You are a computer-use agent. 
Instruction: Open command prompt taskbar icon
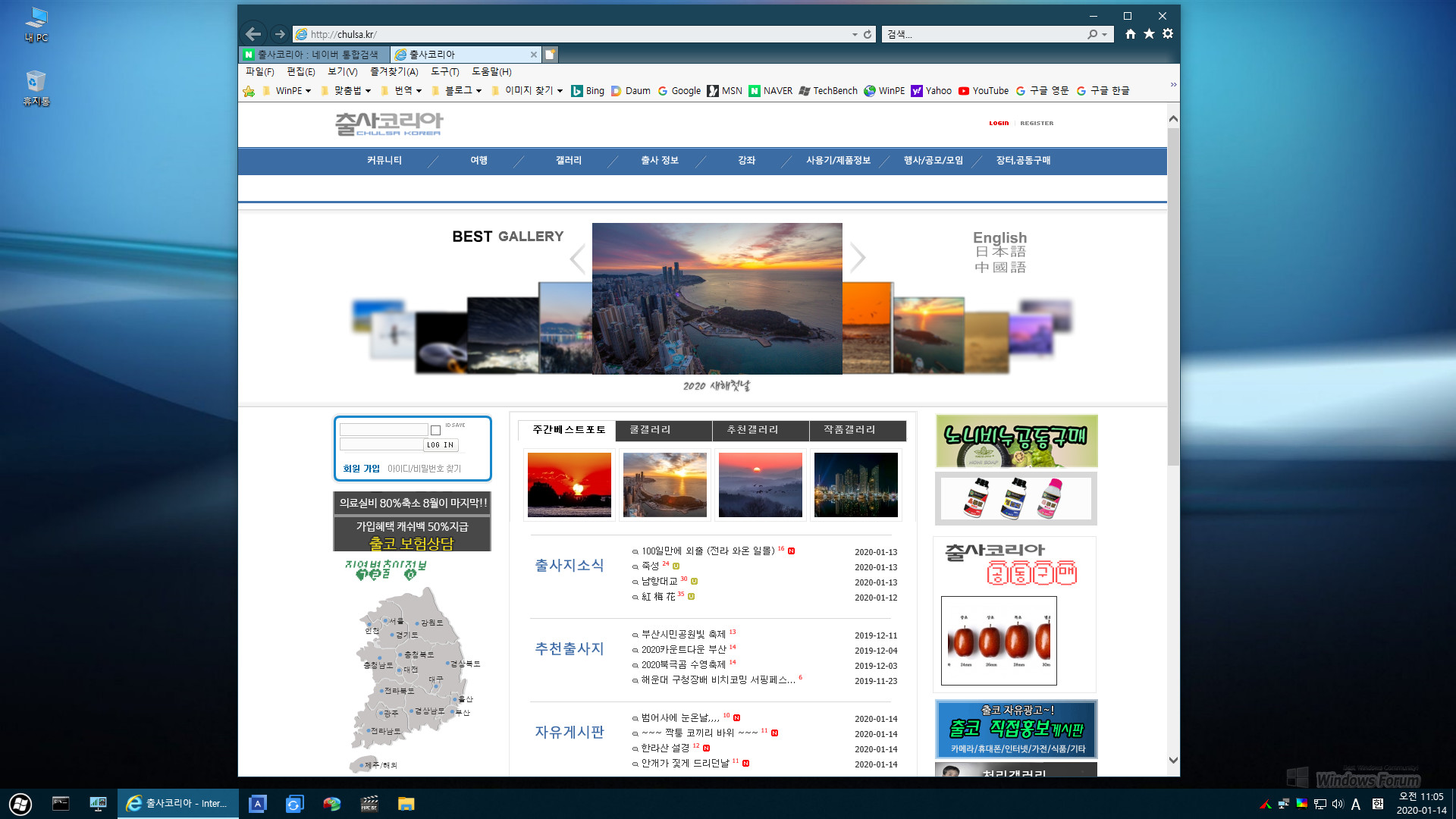coord(61,804)
